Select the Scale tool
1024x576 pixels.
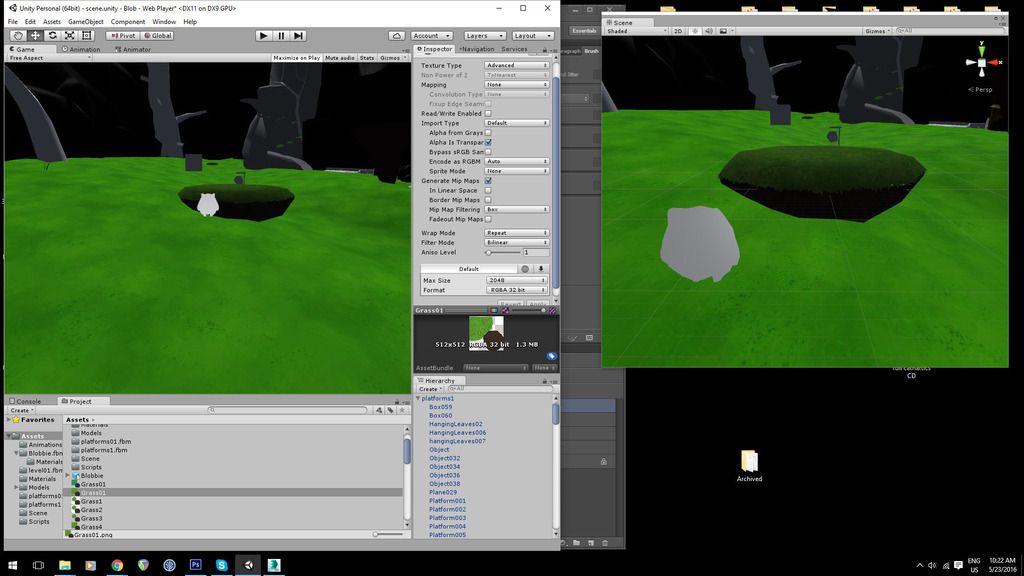point(70,35)
